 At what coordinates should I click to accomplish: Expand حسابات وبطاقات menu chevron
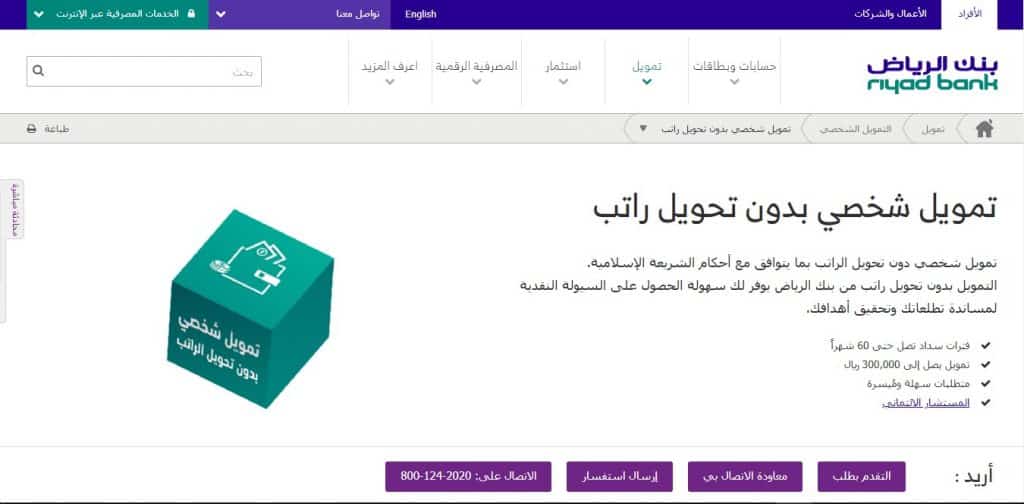pyautogui.click(x=735, y=82)
